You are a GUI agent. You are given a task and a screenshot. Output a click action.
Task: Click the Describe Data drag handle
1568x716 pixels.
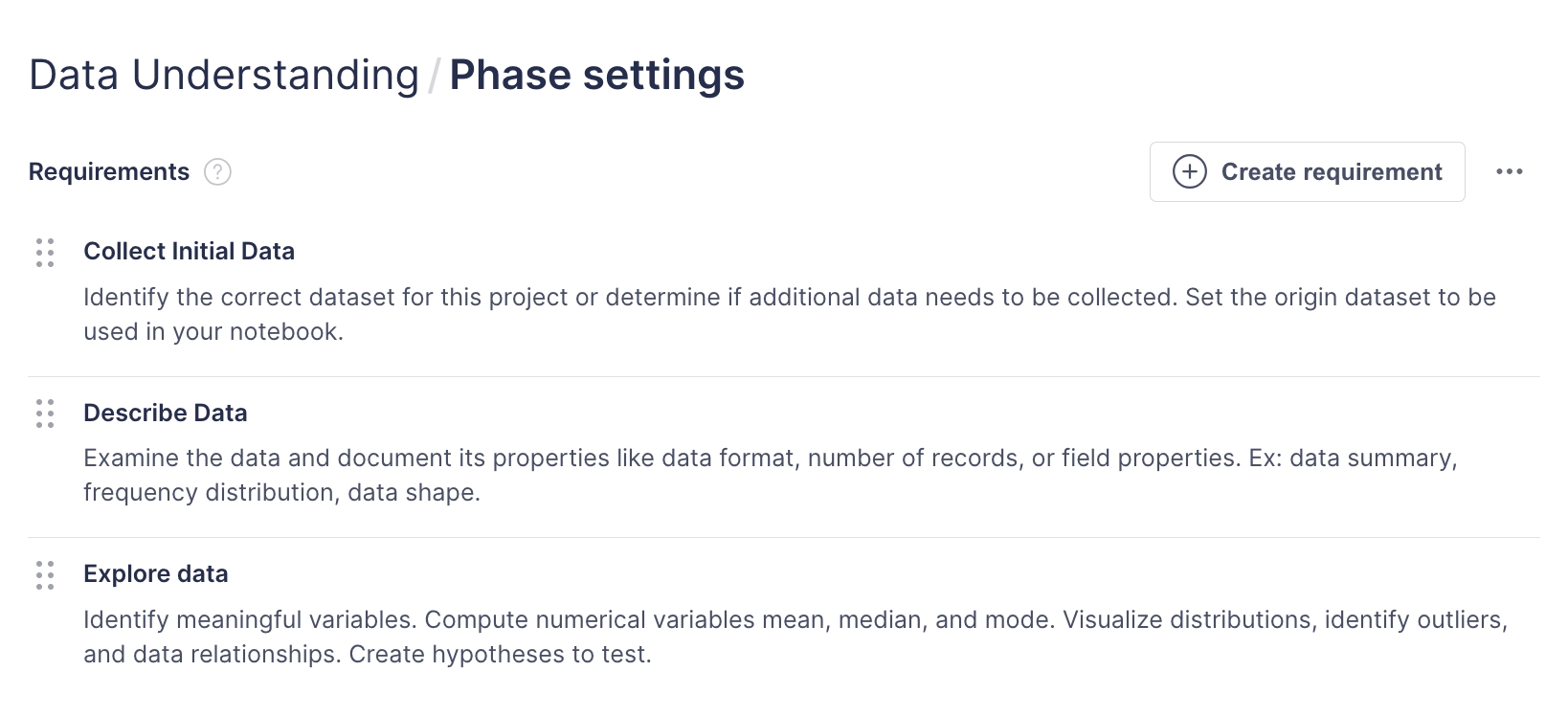(45, 414)
